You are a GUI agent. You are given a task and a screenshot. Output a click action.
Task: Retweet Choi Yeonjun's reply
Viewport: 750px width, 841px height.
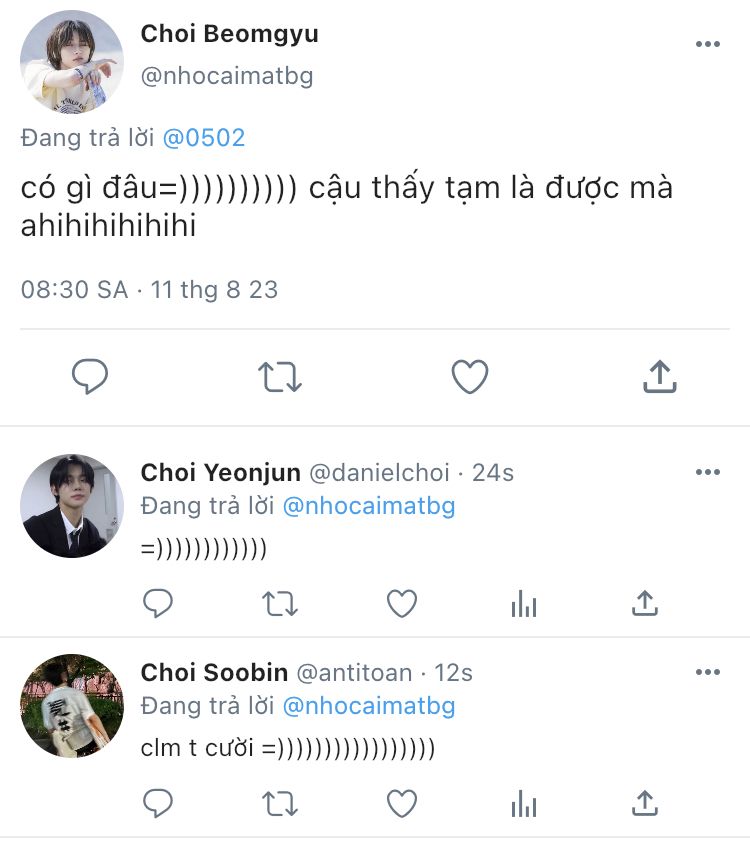(279, 603)
